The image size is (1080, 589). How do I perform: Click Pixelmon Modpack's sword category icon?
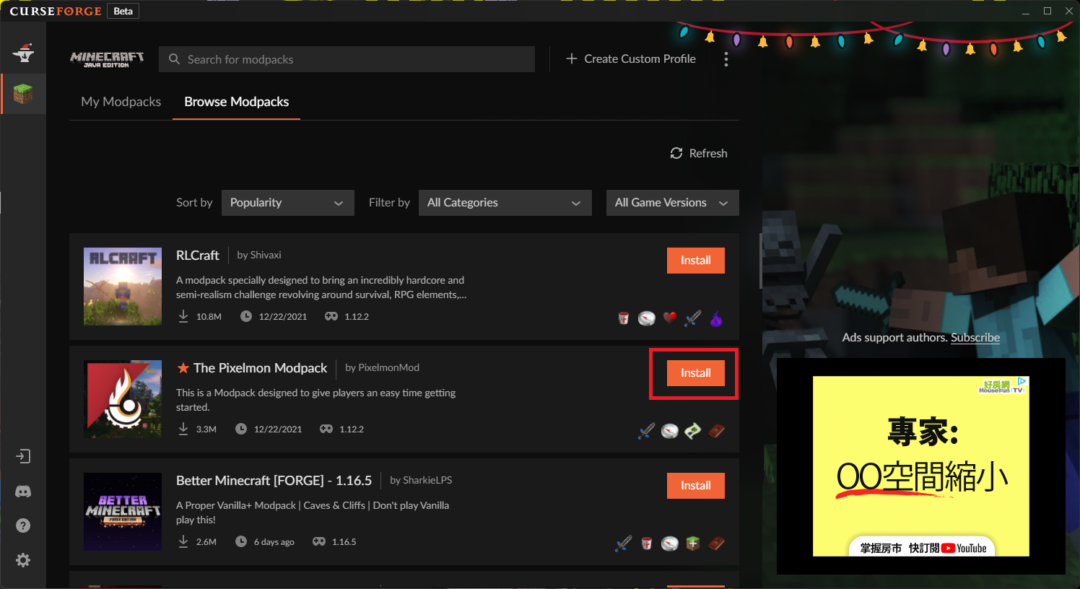(x=646, y=431)
